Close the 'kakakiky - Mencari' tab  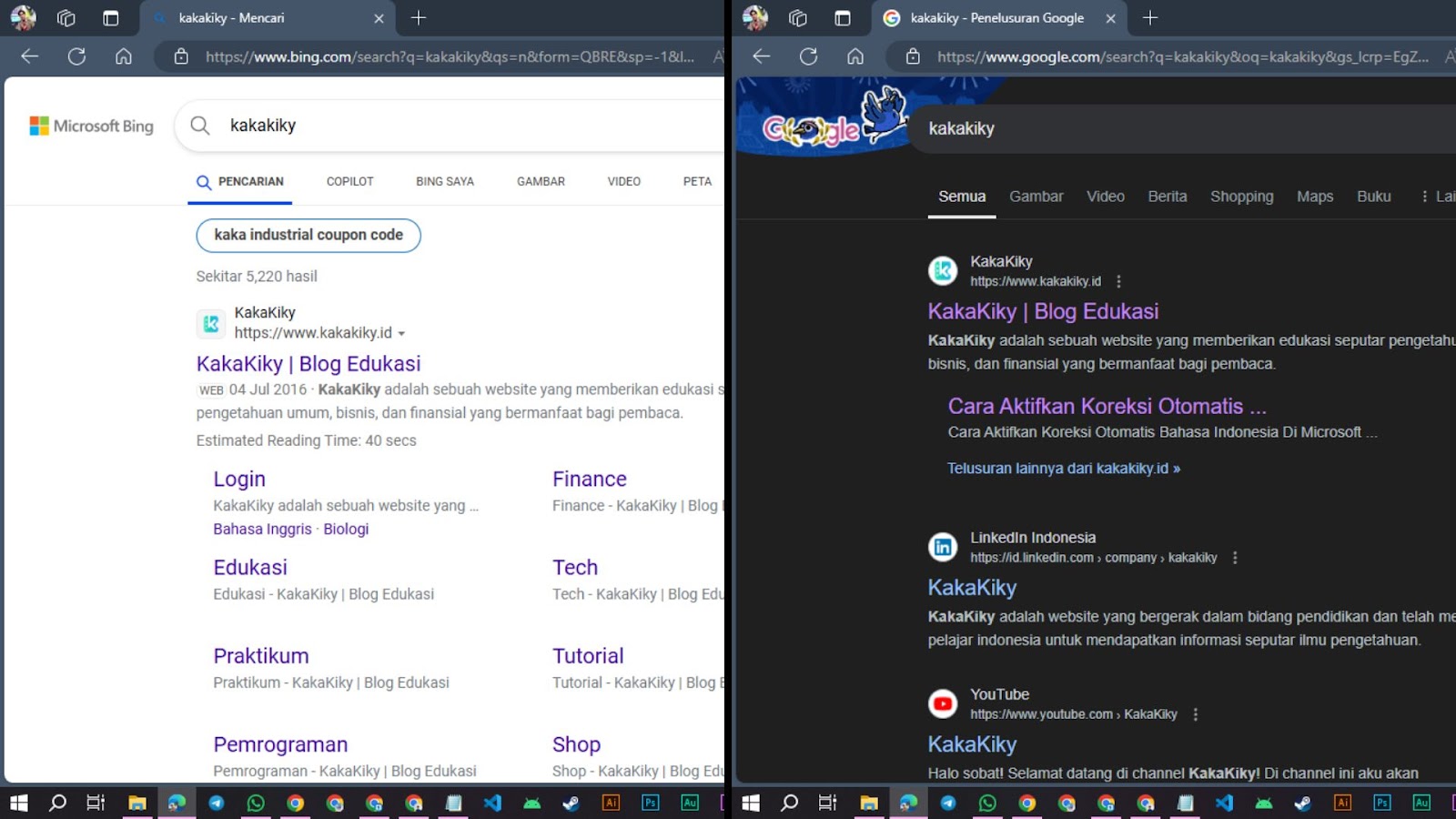379,18
